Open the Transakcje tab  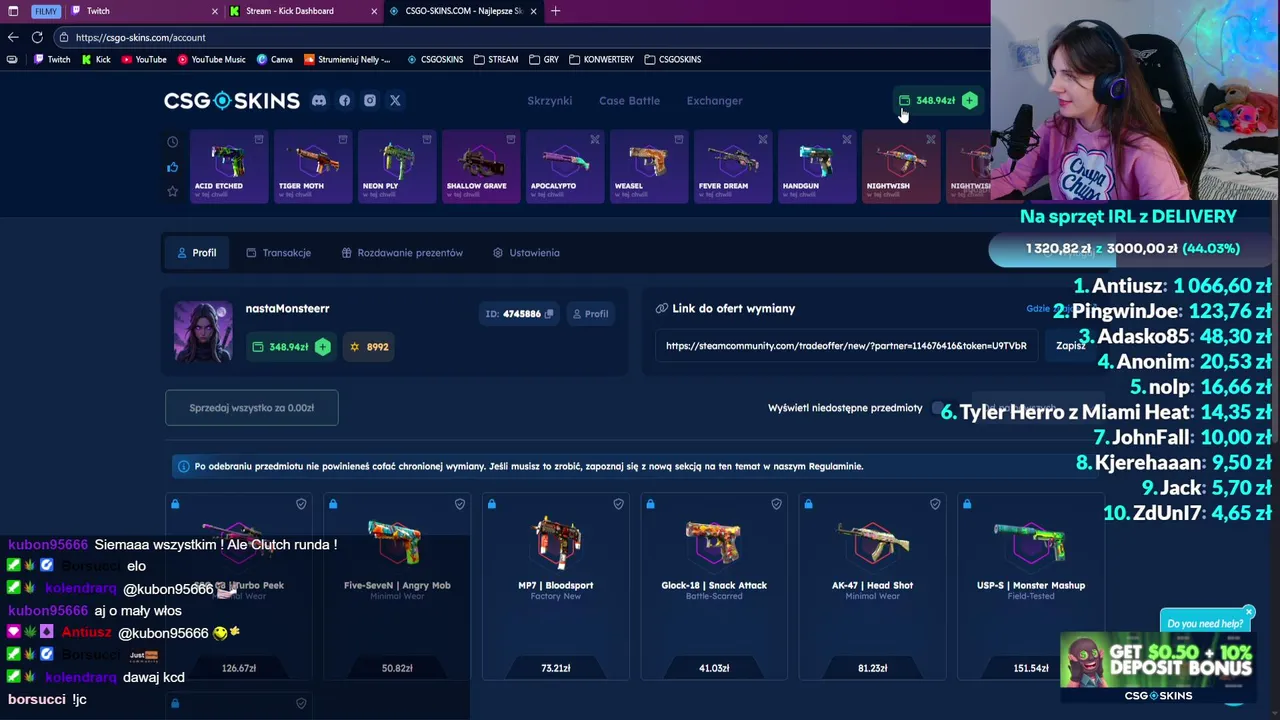279,253
